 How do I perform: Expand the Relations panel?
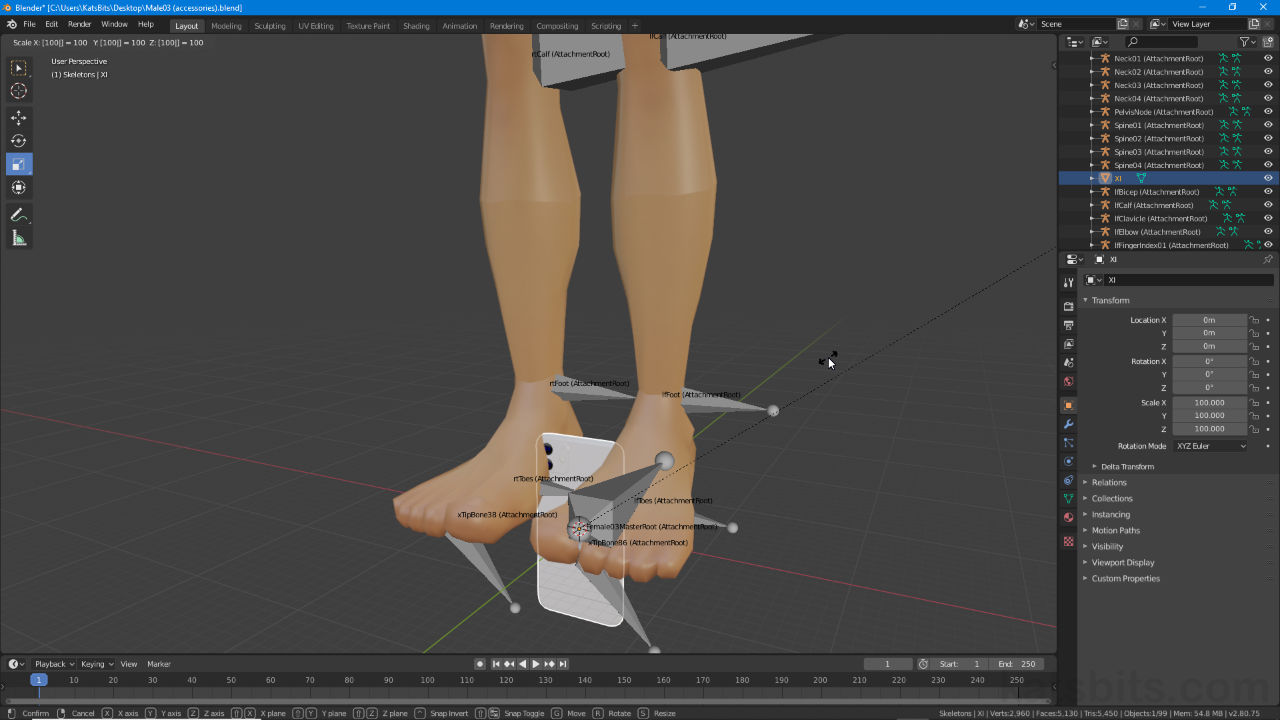1108,482
